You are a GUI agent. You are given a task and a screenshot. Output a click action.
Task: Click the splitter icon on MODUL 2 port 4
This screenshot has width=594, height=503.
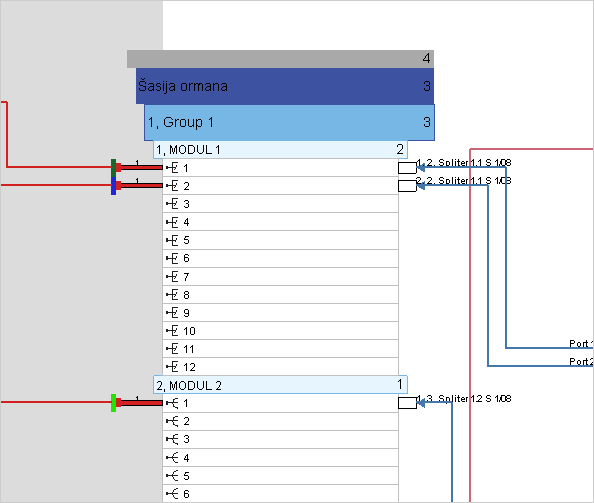[172, 458]
